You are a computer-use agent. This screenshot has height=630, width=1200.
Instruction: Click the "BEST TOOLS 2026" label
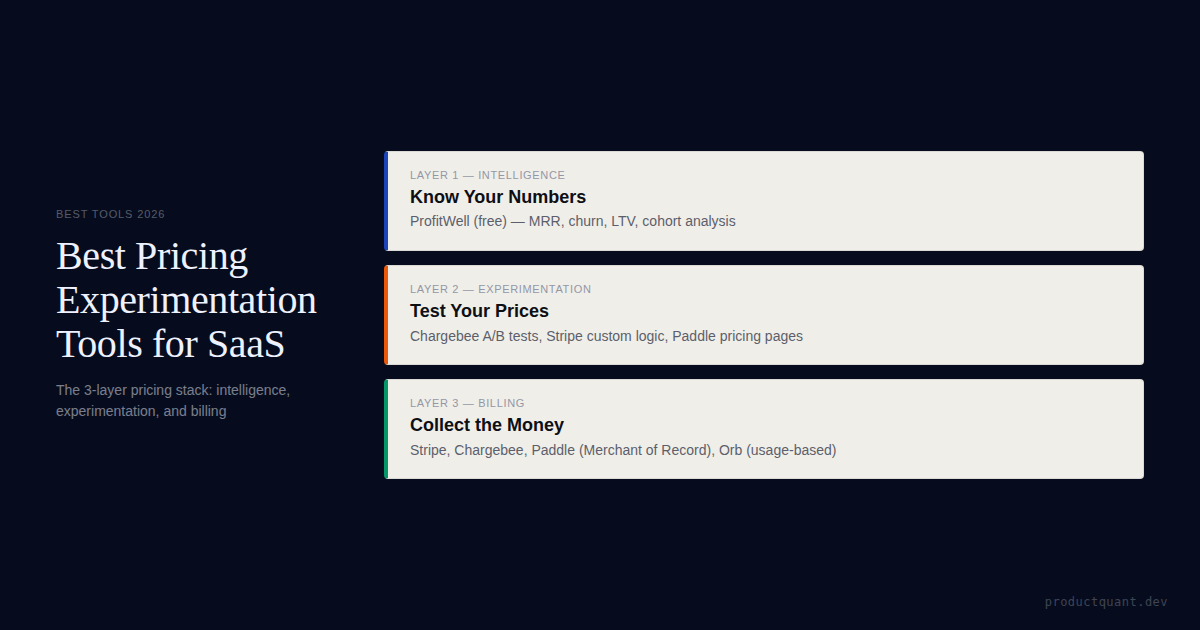110,214
